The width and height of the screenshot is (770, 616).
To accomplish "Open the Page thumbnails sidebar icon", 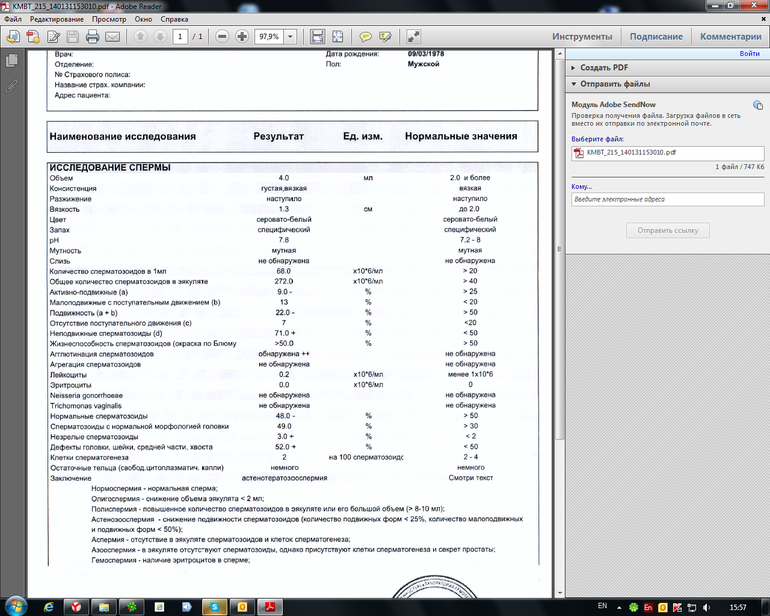I will [12, 61].
